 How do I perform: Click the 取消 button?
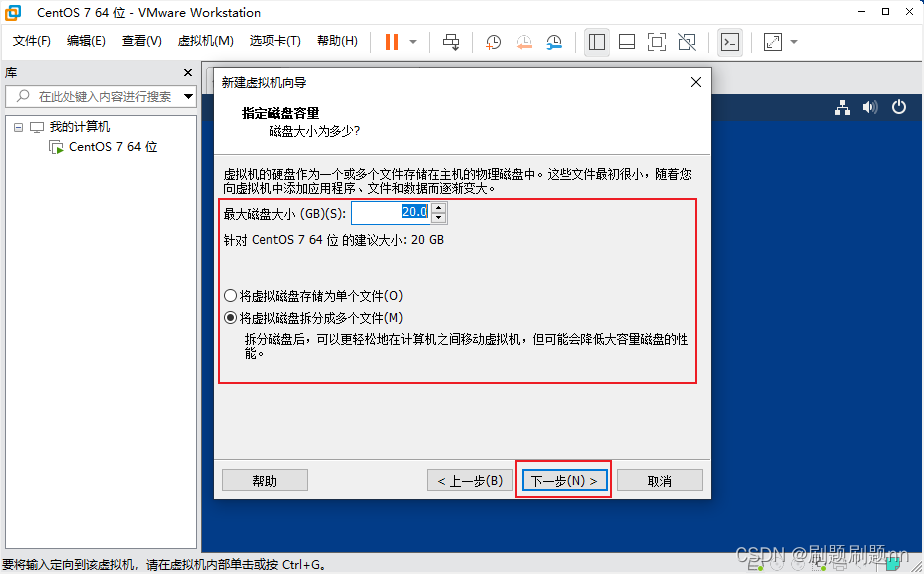(659, 480)
